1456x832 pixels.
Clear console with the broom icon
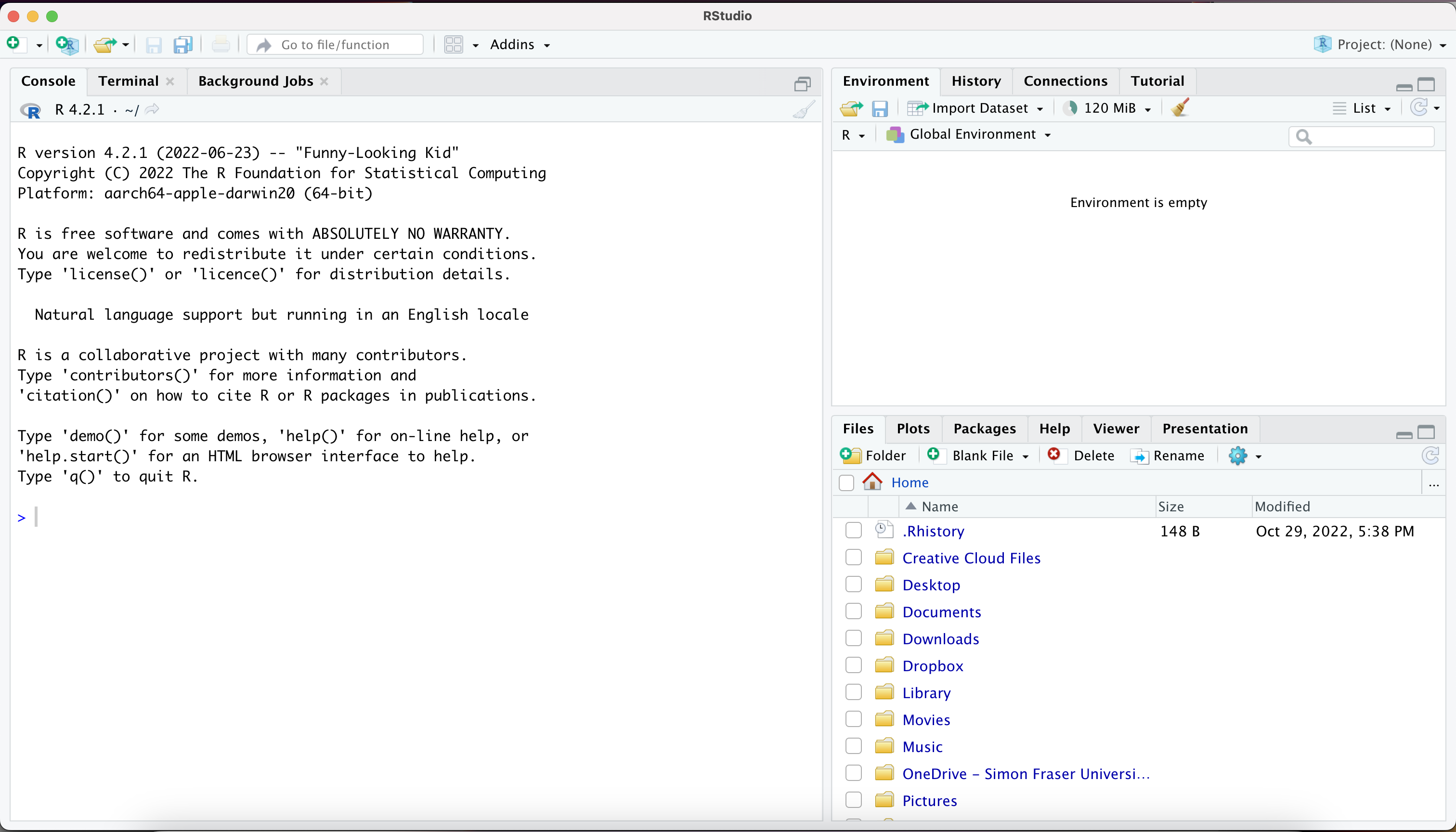tap(804, 109)
